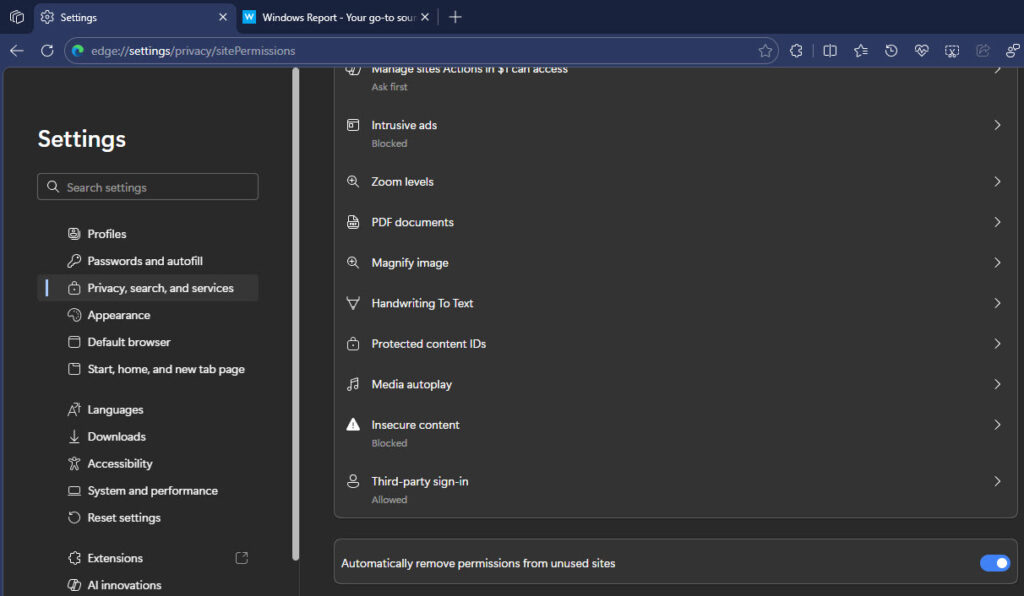Click the Insecure content warning icon
Image resolution: width=1024 pixels, height=596 pixels.
click(x=353, y=424)
